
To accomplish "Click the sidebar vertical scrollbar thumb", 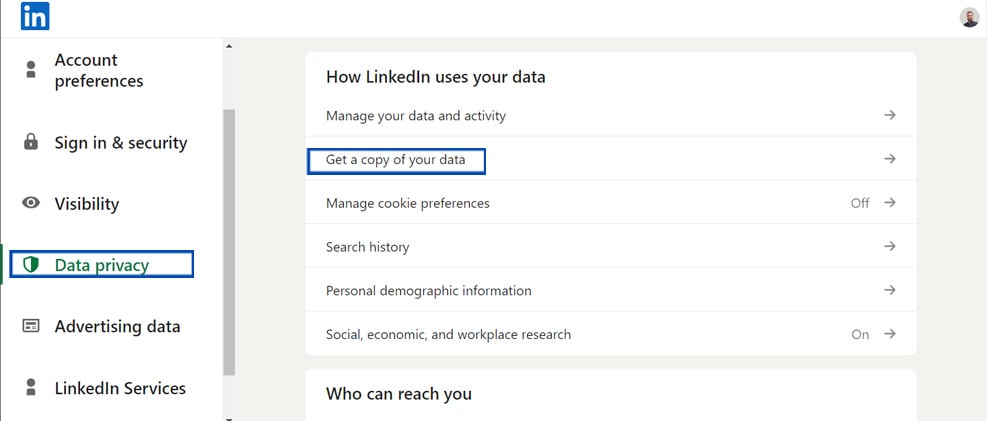I will click(229, 240).
